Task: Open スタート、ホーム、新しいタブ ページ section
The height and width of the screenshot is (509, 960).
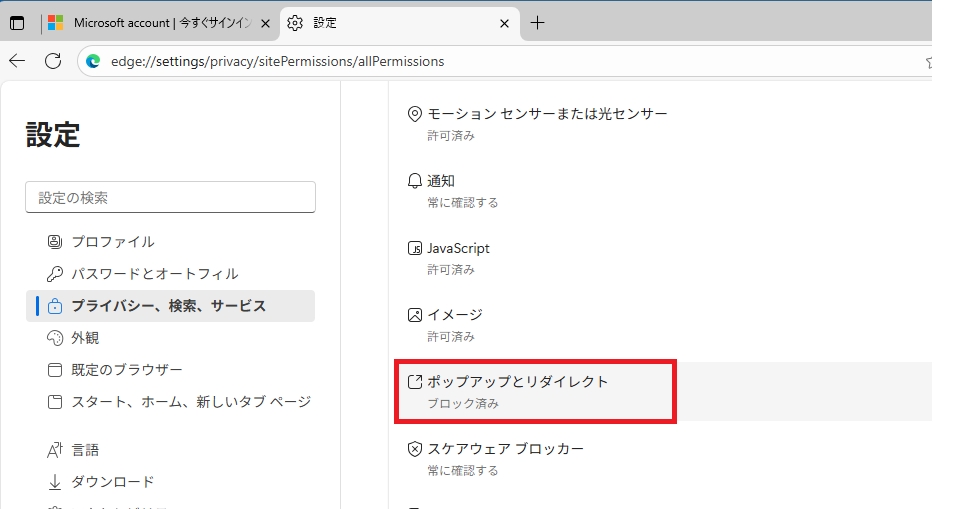Action: 190,402
